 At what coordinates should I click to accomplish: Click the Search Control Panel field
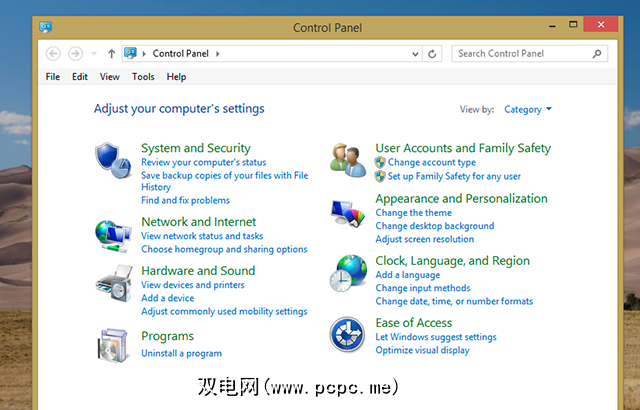529,53
